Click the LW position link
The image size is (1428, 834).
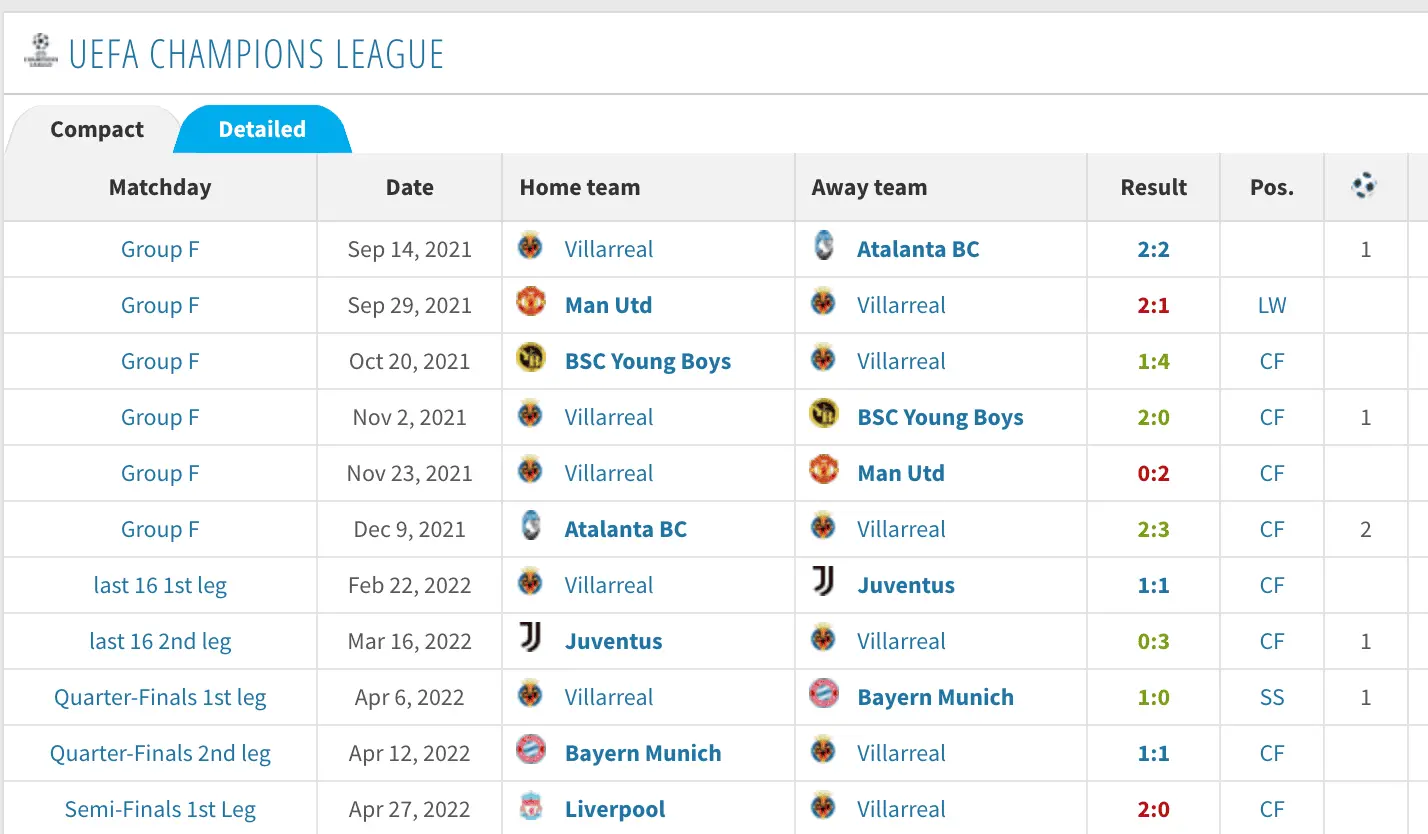tap(1271, 305)
